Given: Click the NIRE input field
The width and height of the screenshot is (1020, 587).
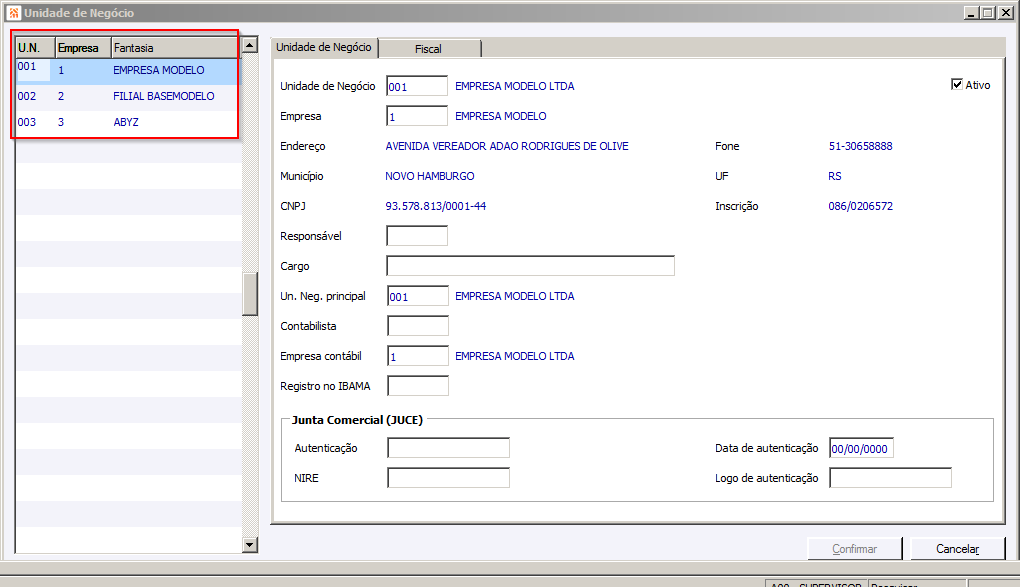Looking at the screenshot, I should [448, 478].
